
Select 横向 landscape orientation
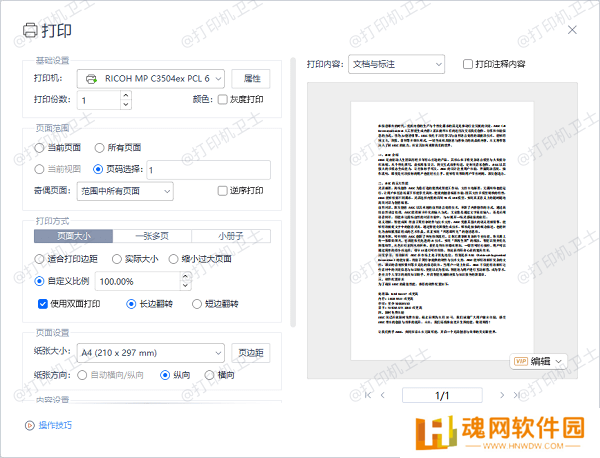click(209, 375)
